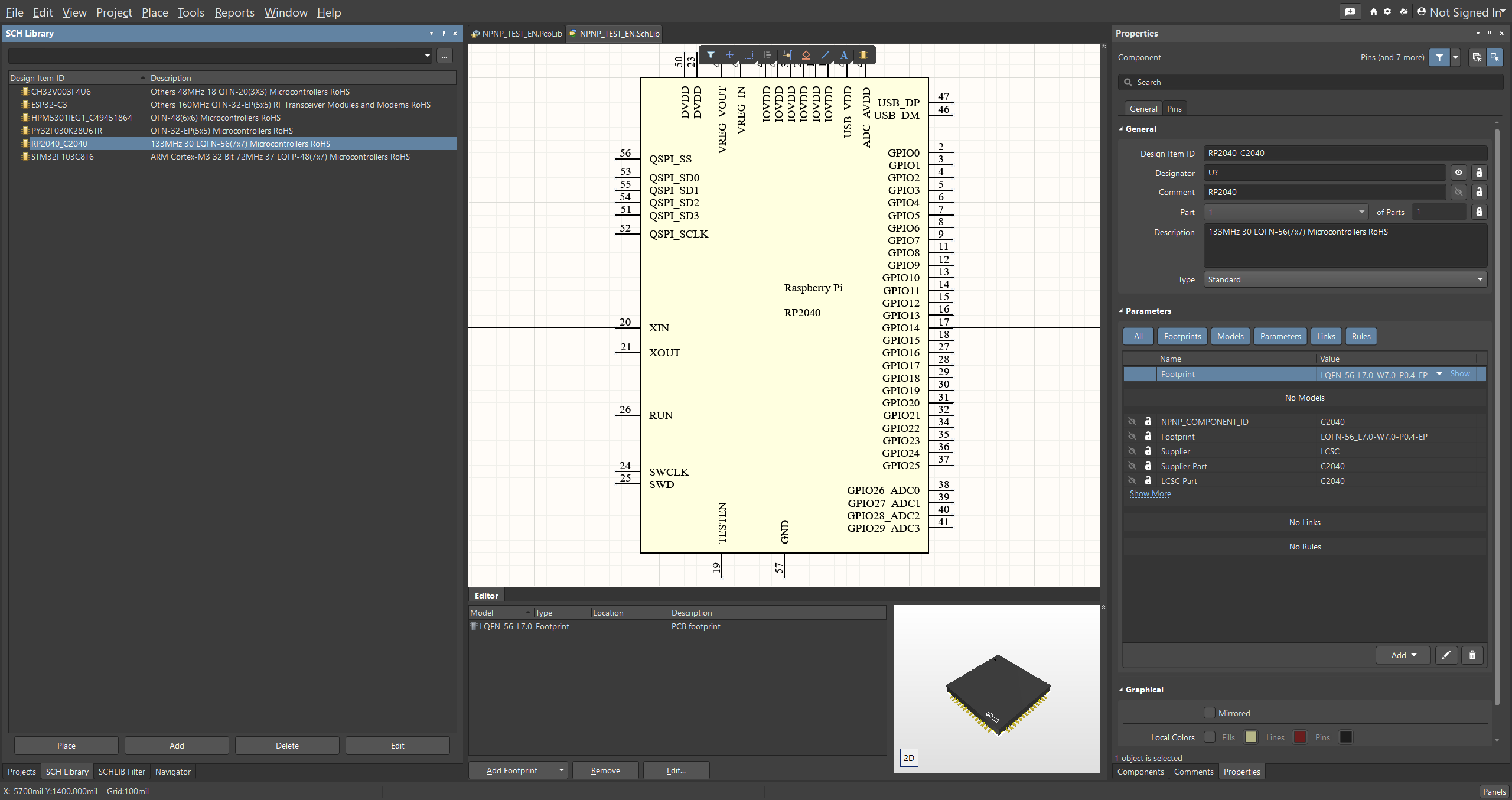Select the Place Text String tool
Viewport: 1512px width, 800px height.
coord(844,55)
